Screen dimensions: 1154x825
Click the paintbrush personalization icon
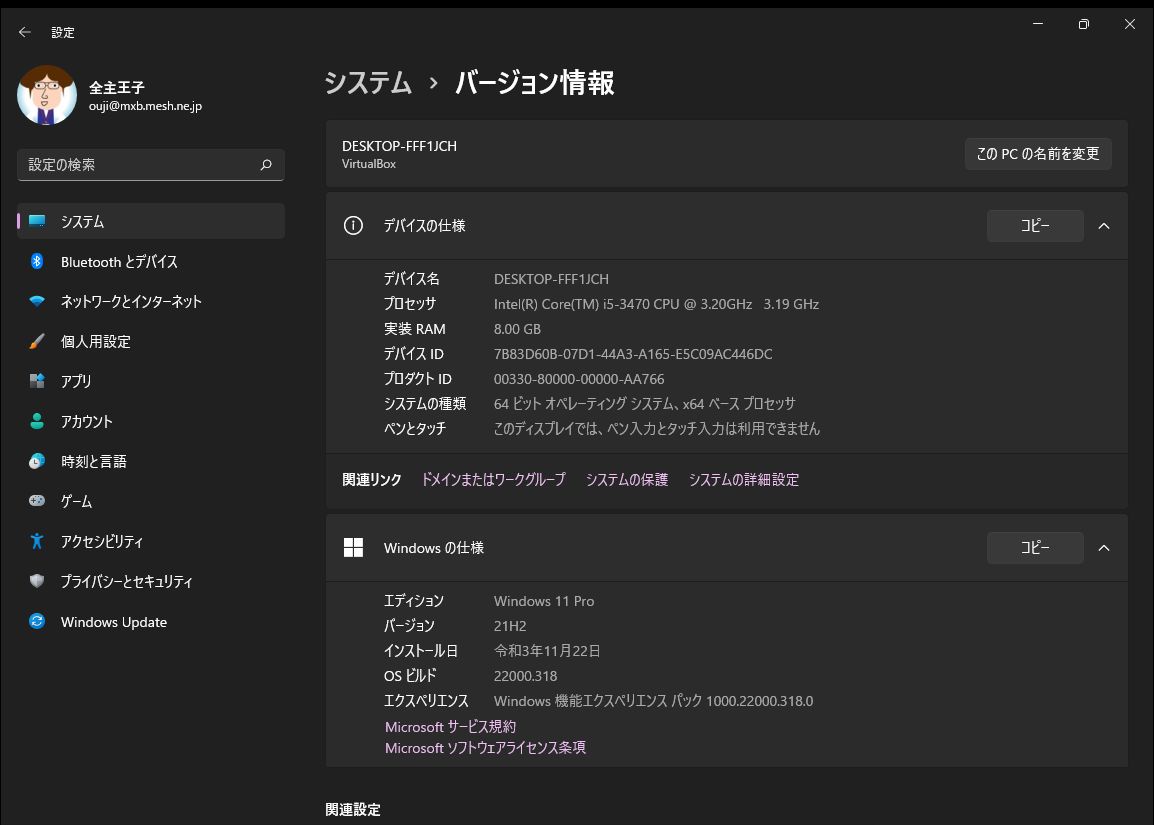(37, 341)
